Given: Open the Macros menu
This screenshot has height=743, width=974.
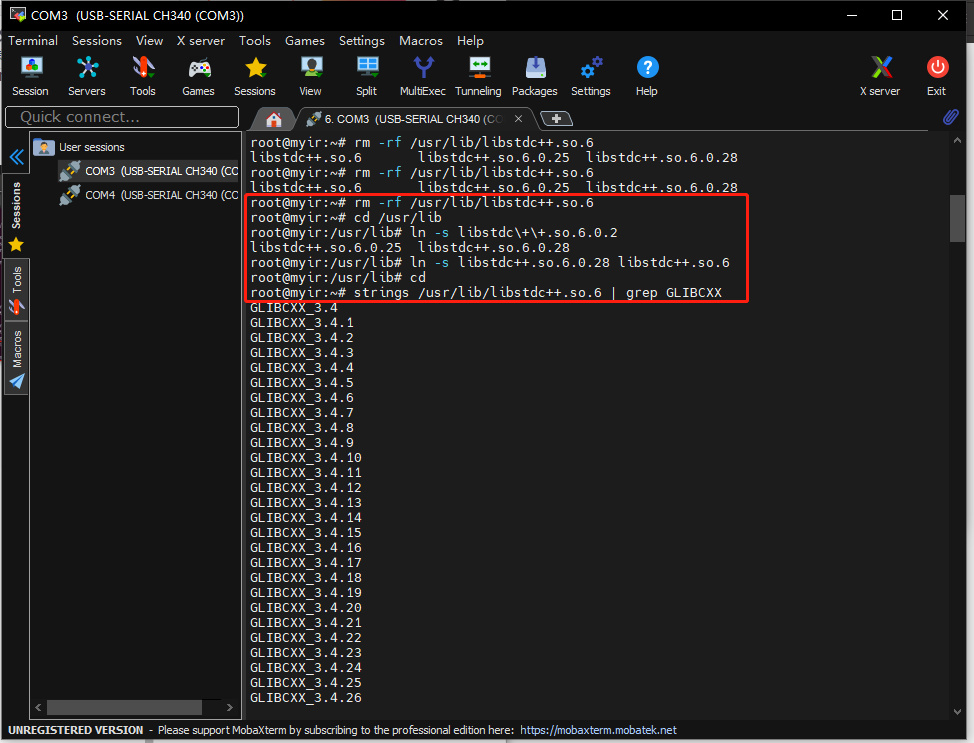Looking at the screenshot, I should [x=421, y=40].
